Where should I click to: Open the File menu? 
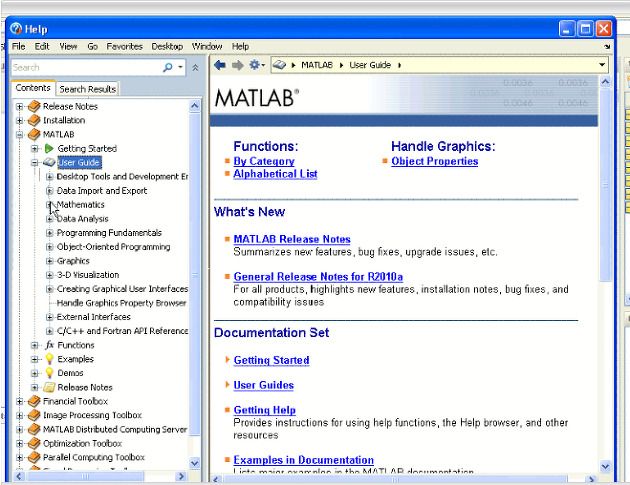[18, 47]
